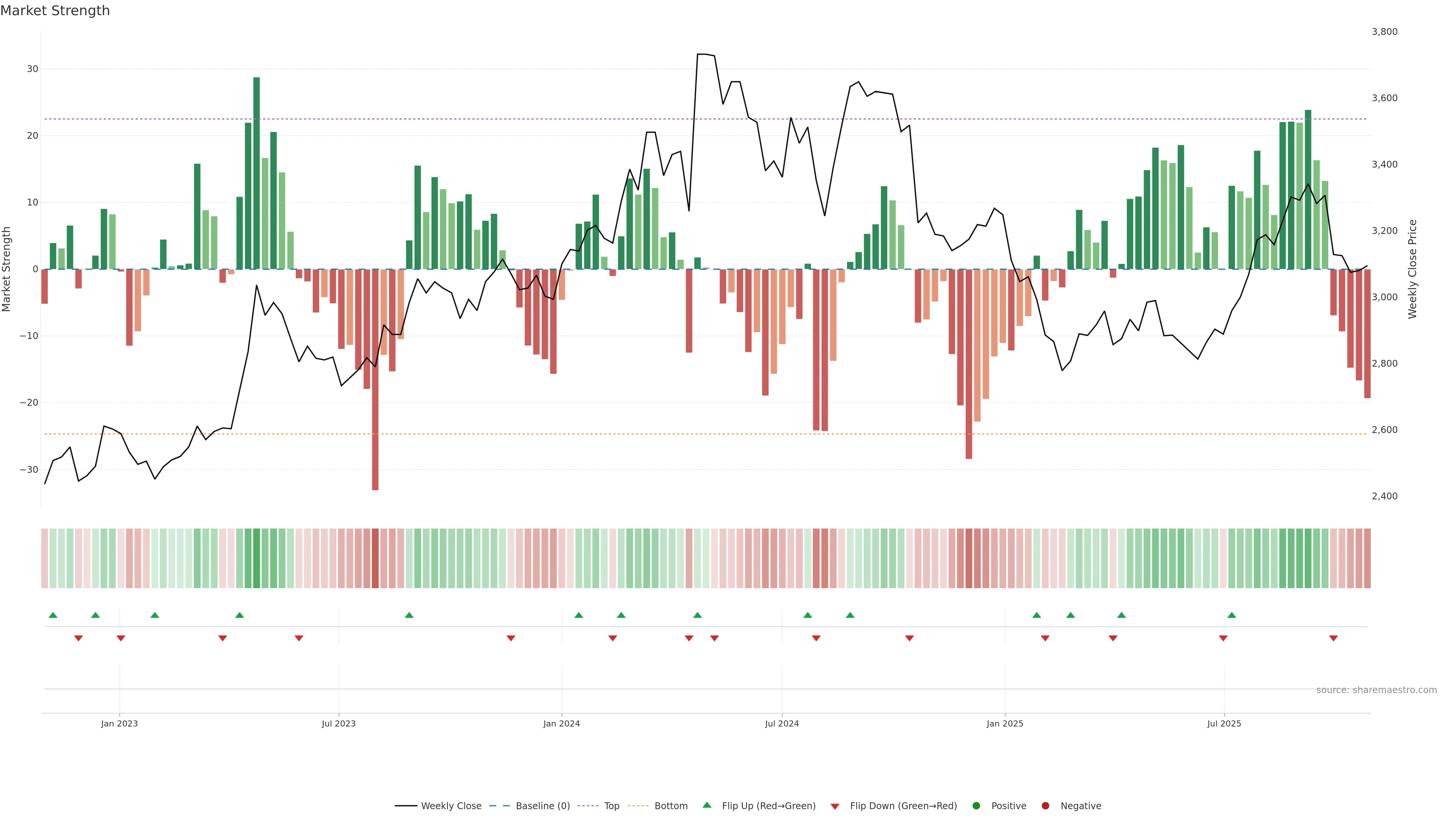Image resolution: width=1456 pixels, height=819 pixels.
Task: Click the Bottom legend line icon
Action: click(x=639, y=806)
